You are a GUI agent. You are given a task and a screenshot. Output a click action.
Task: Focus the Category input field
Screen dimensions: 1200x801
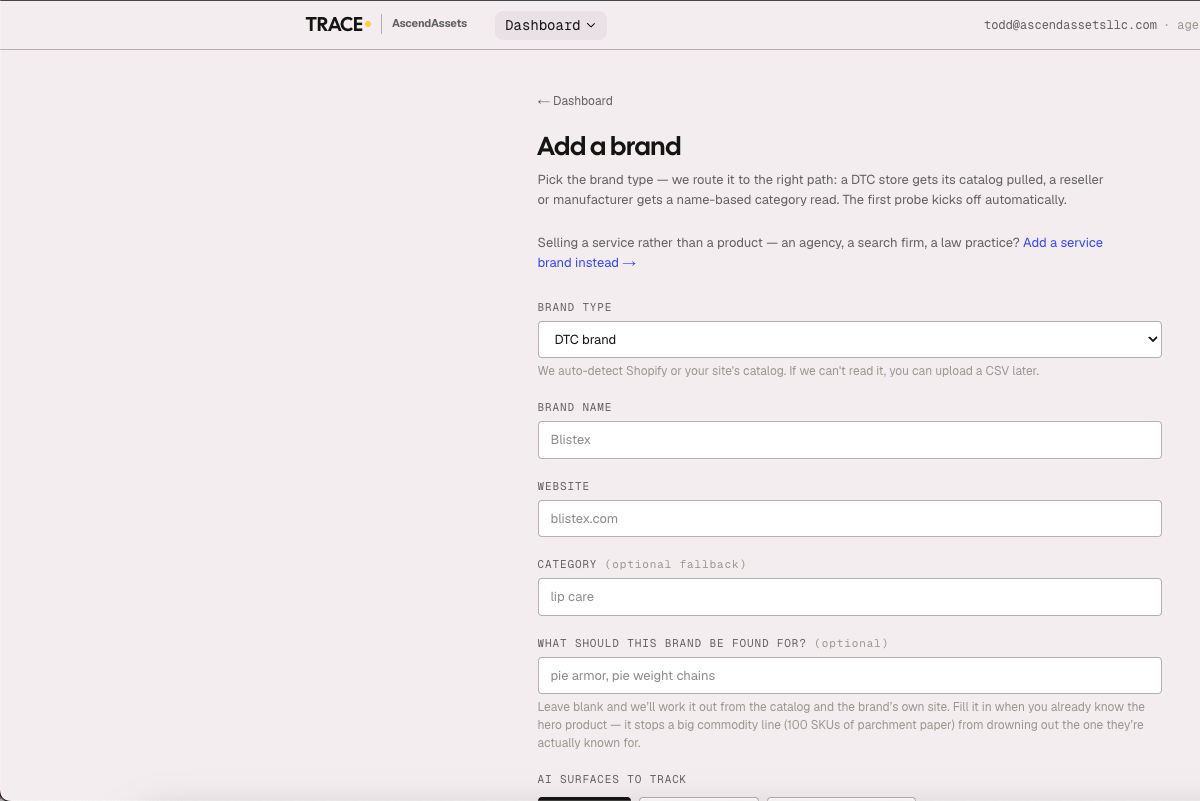(849, 597)
